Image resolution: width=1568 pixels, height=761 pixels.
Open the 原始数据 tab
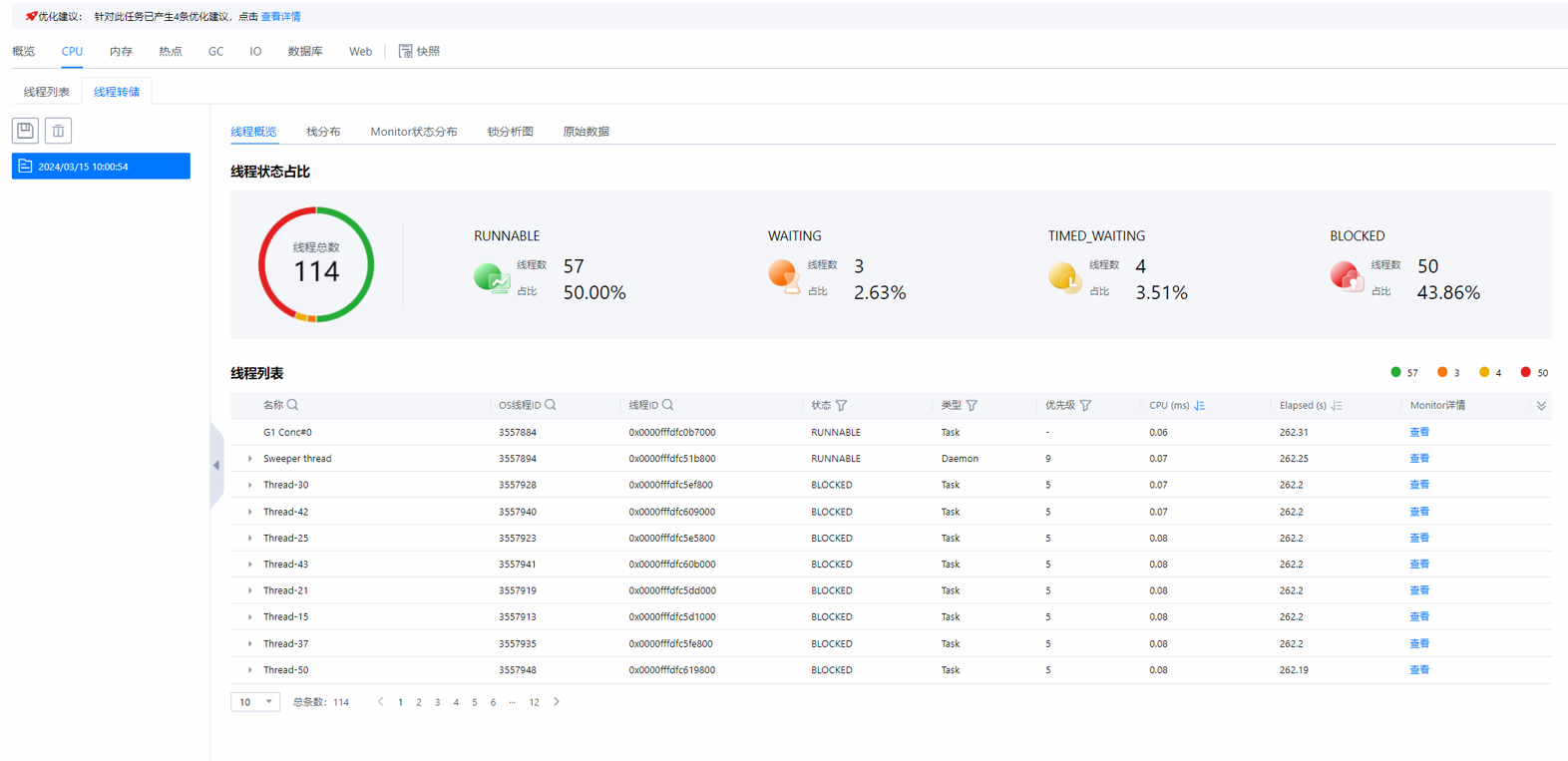586,132
